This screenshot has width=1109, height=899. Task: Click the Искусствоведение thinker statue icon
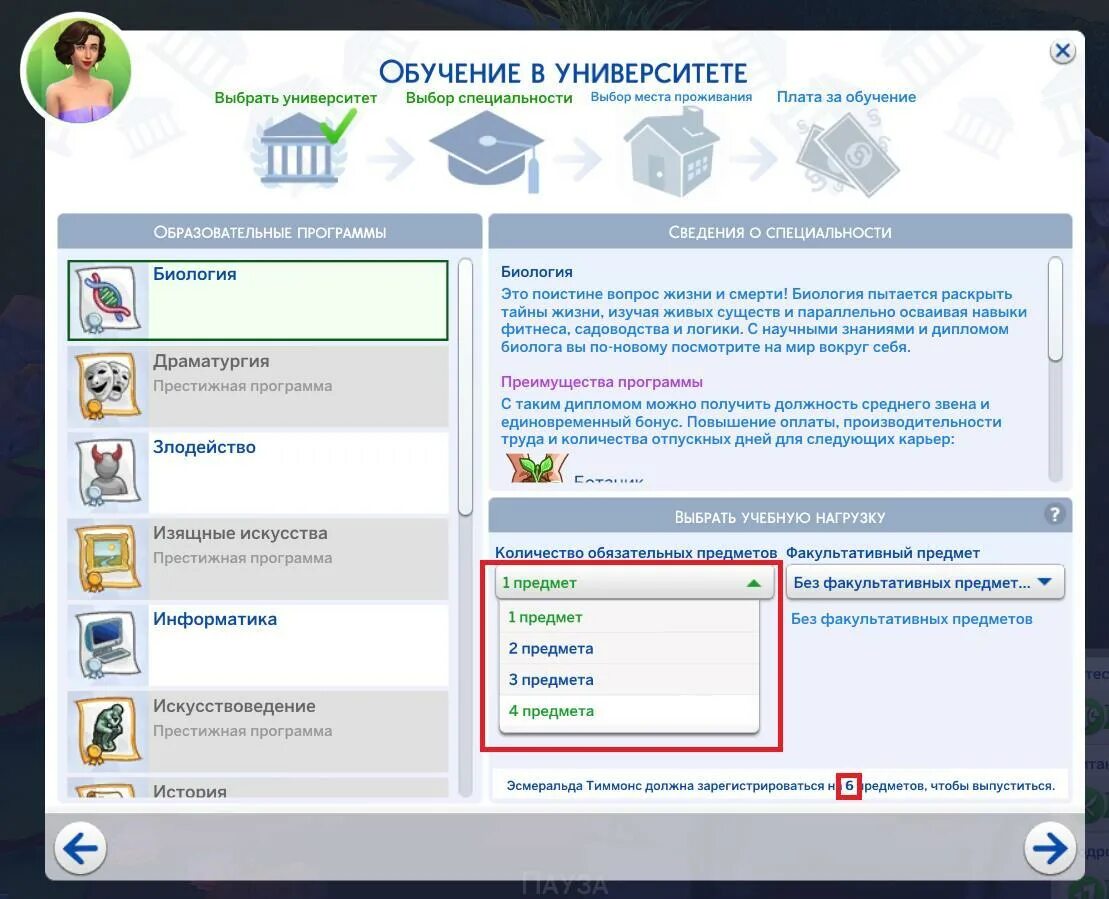(x=108, y=731)
